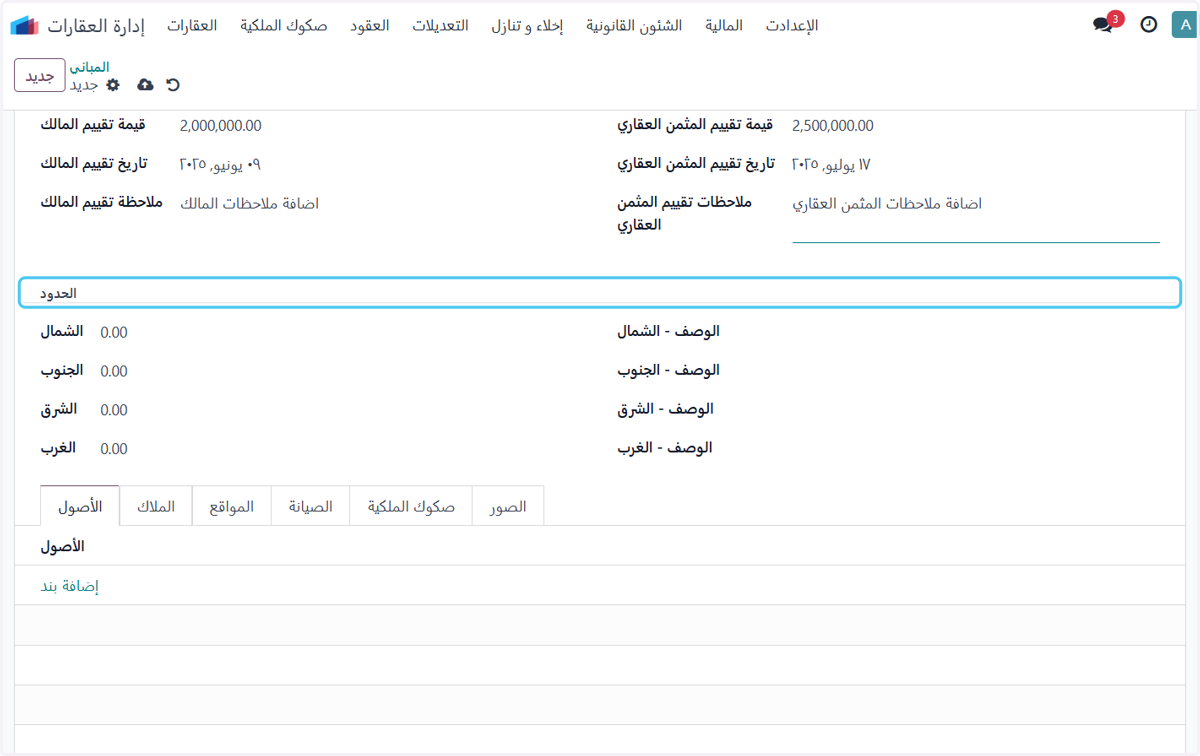1200x756 pixels.
Task: Open the التعديلات menu
Action: point(440,26)
